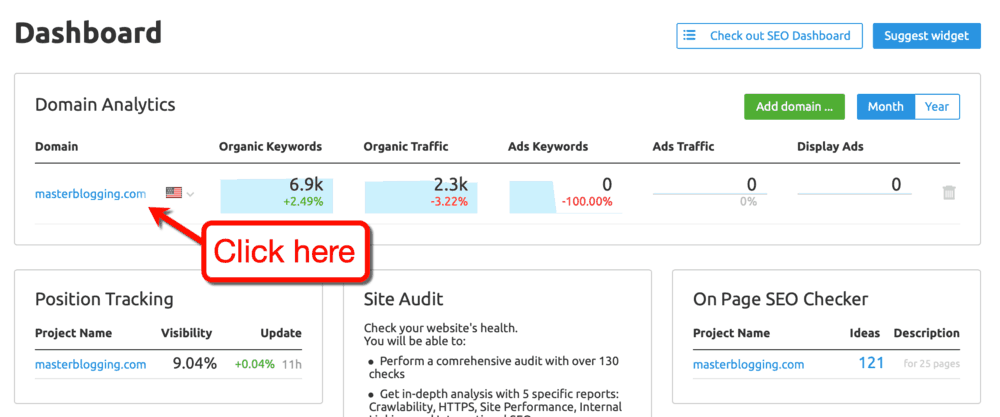Viewport: 1000px width, 417px height.
Task: Click the 'for 25 pages' description
Action: click(932, 364)
